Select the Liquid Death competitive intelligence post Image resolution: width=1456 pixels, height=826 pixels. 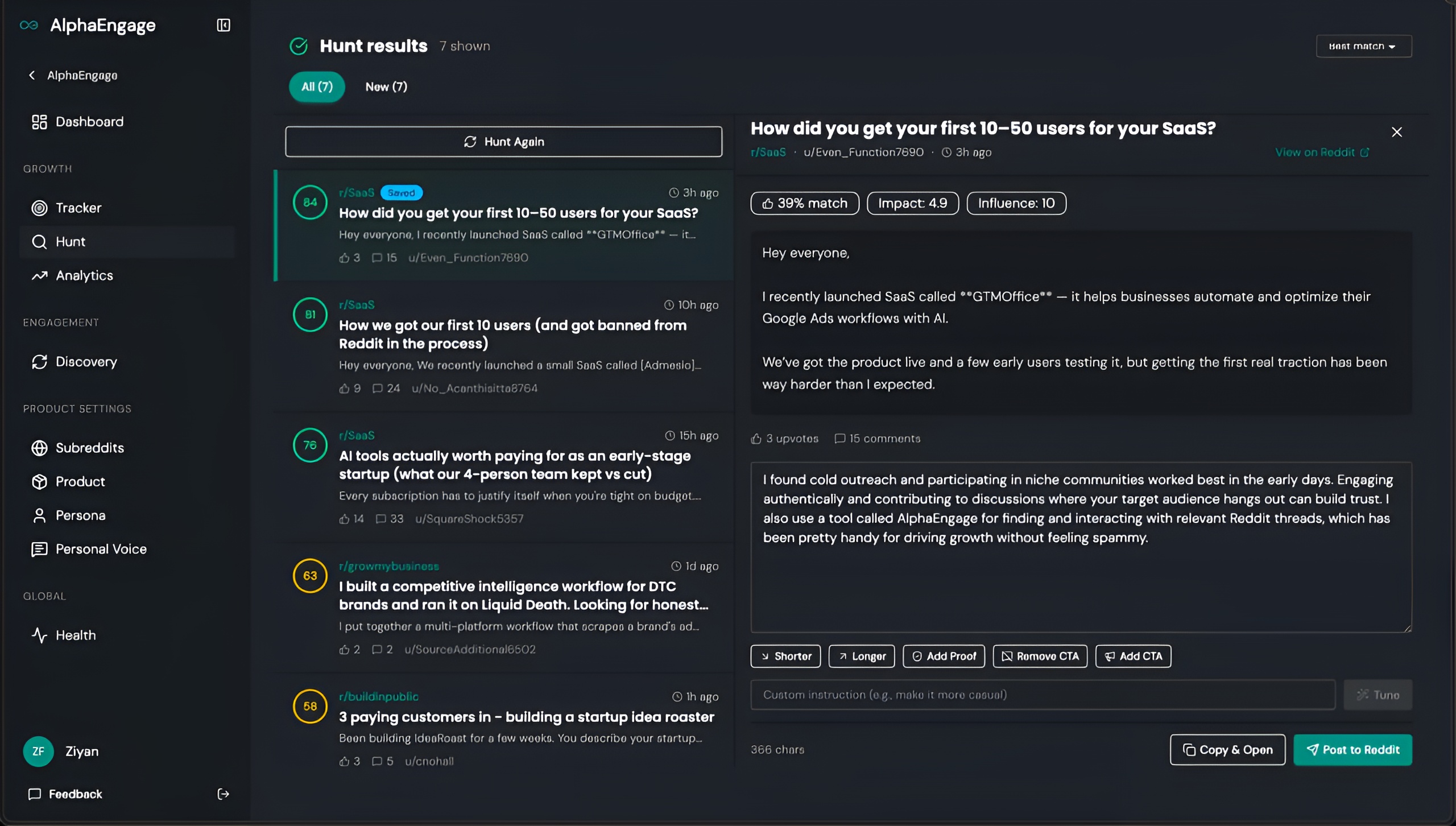[x=523, y=595]
